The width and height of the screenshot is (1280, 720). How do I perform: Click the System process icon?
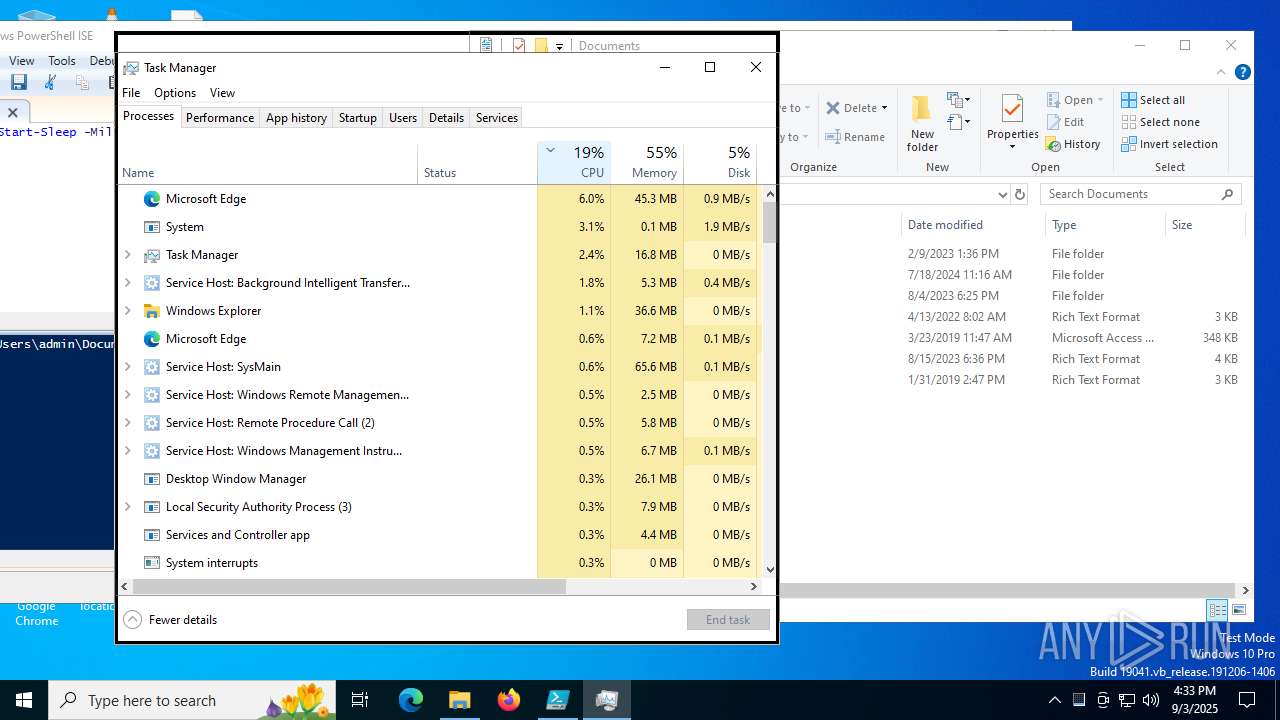tap(152, 227)
